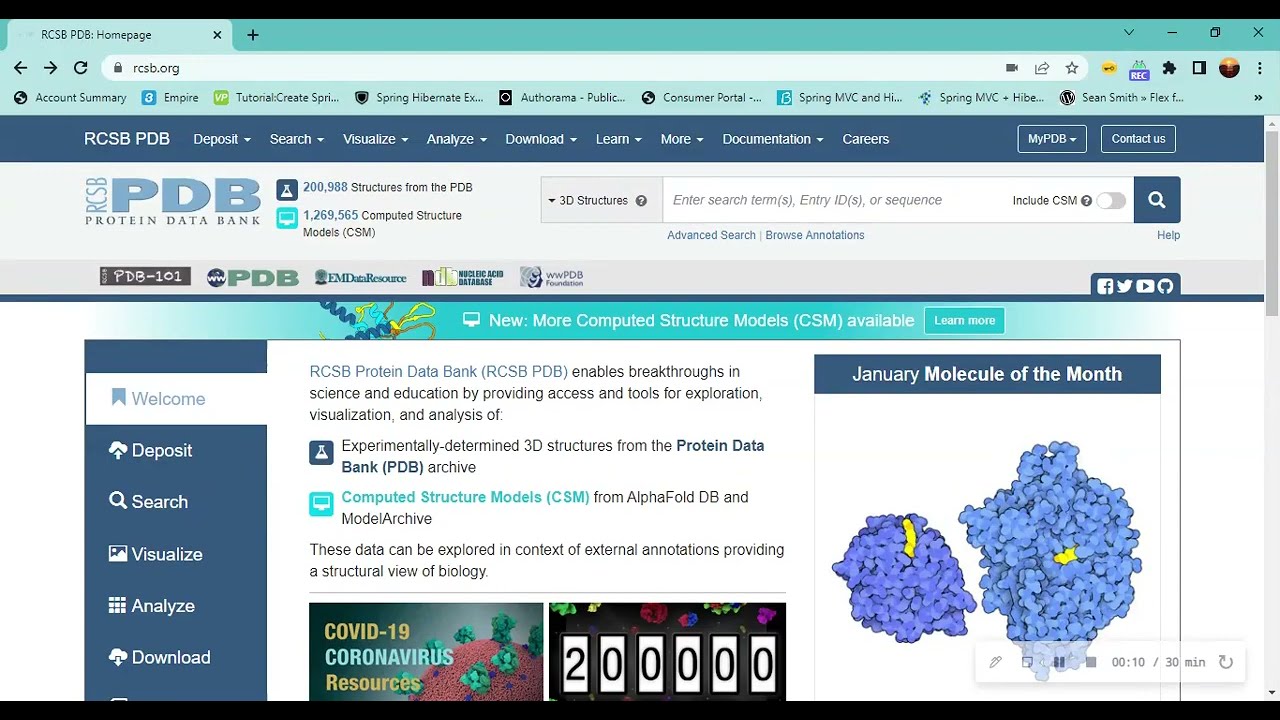Expand the Analyze menu in the navbar

point(457,139)
